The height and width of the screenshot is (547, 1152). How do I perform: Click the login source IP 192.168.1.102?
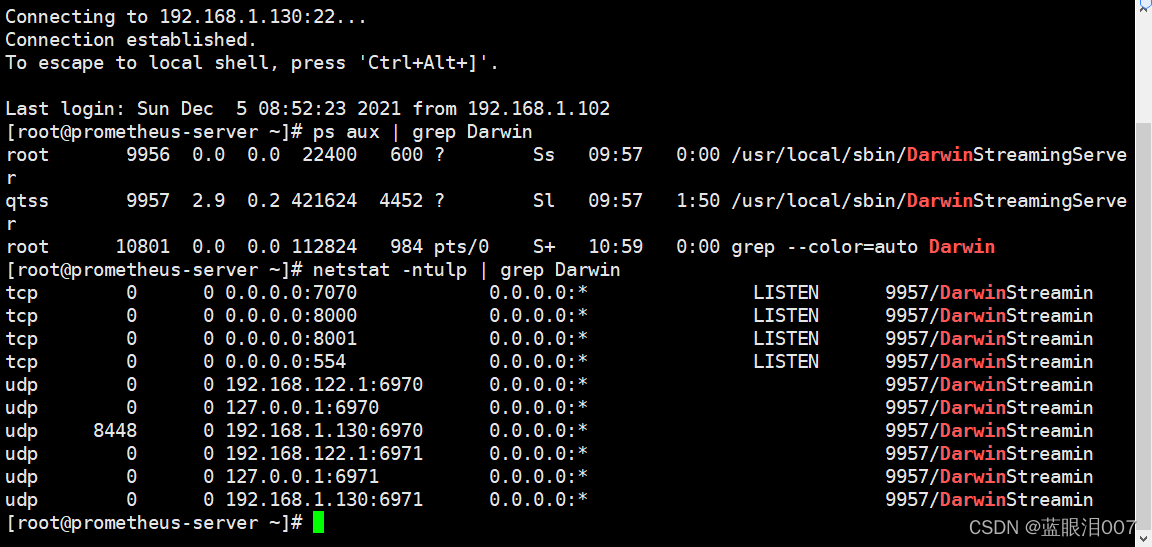(539, 109)
